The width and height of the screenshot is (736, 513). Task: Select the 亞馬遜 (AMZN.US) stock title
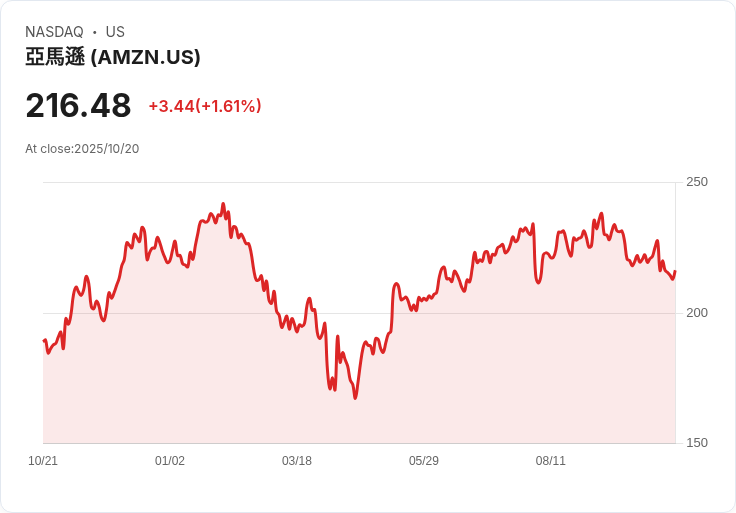[113, 57]
